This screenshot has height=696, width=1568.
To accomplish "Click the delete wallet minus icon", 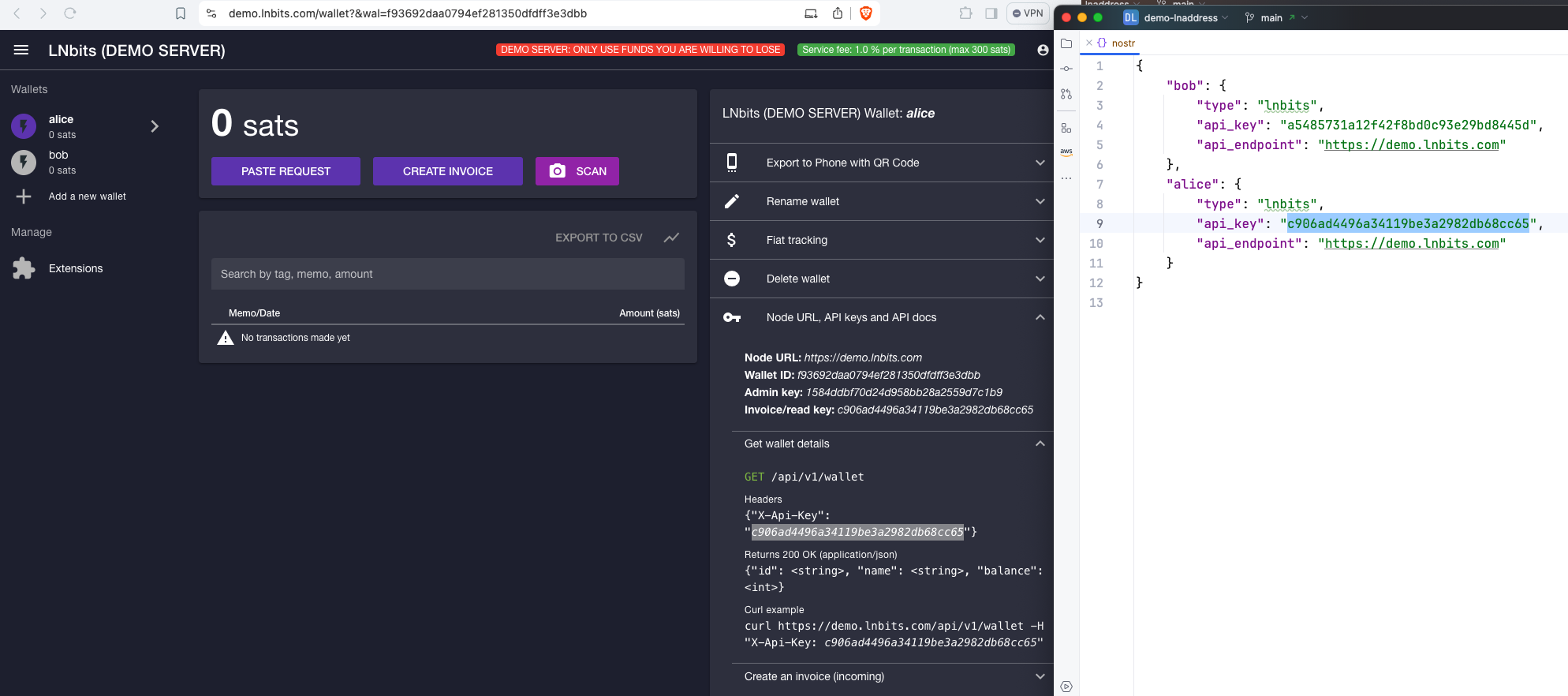I will (x=732, y=279).
